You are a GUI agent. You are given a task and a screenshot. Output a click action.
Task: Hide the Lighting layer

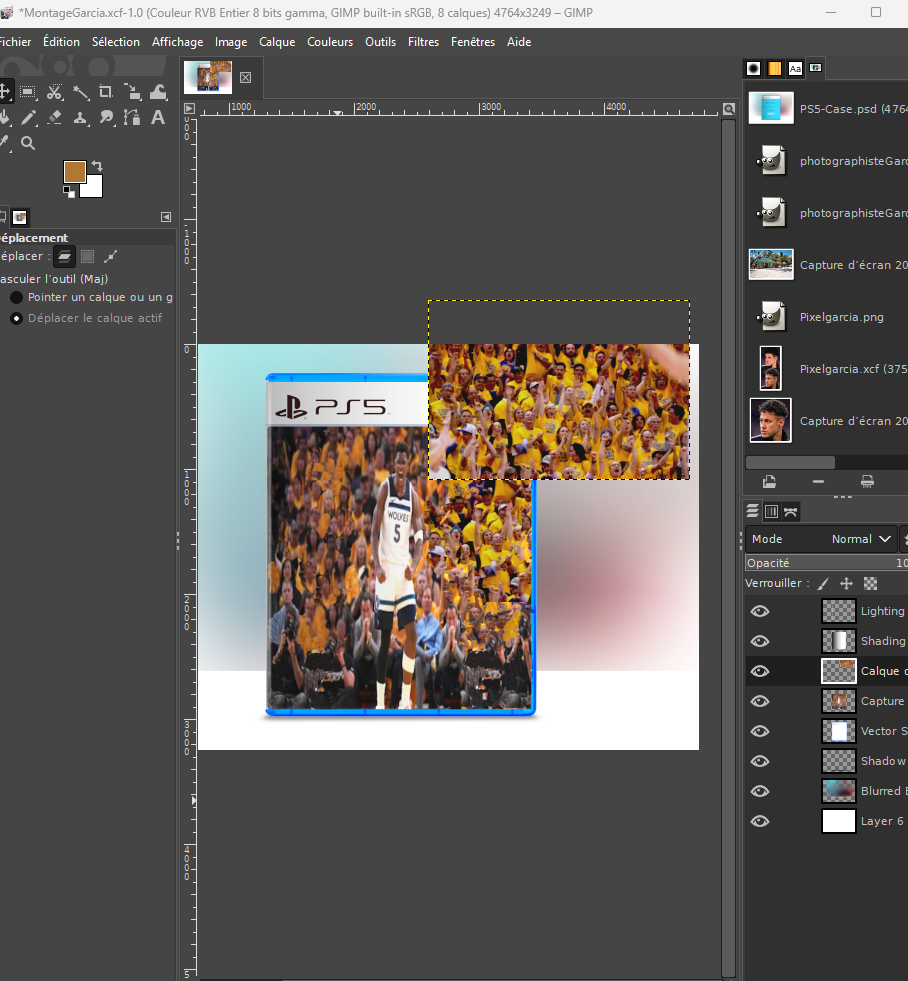pos(760,611)
